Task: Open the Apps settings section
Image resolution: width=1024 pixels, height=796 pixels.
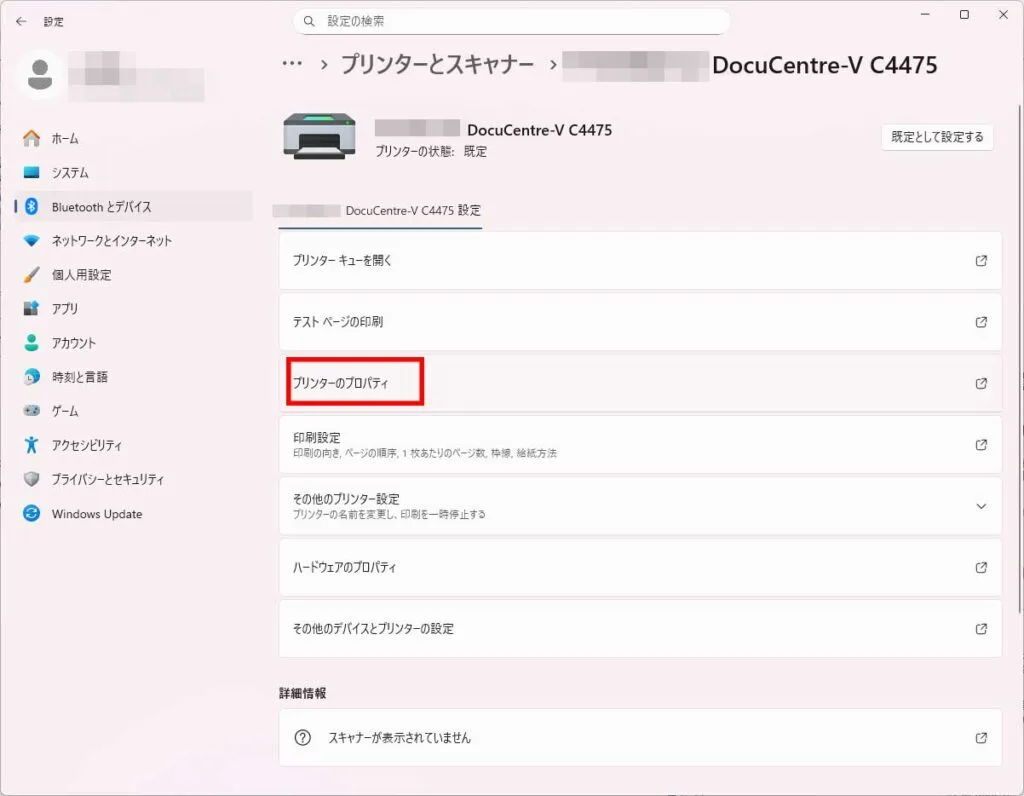Action: tap(64, 309)
